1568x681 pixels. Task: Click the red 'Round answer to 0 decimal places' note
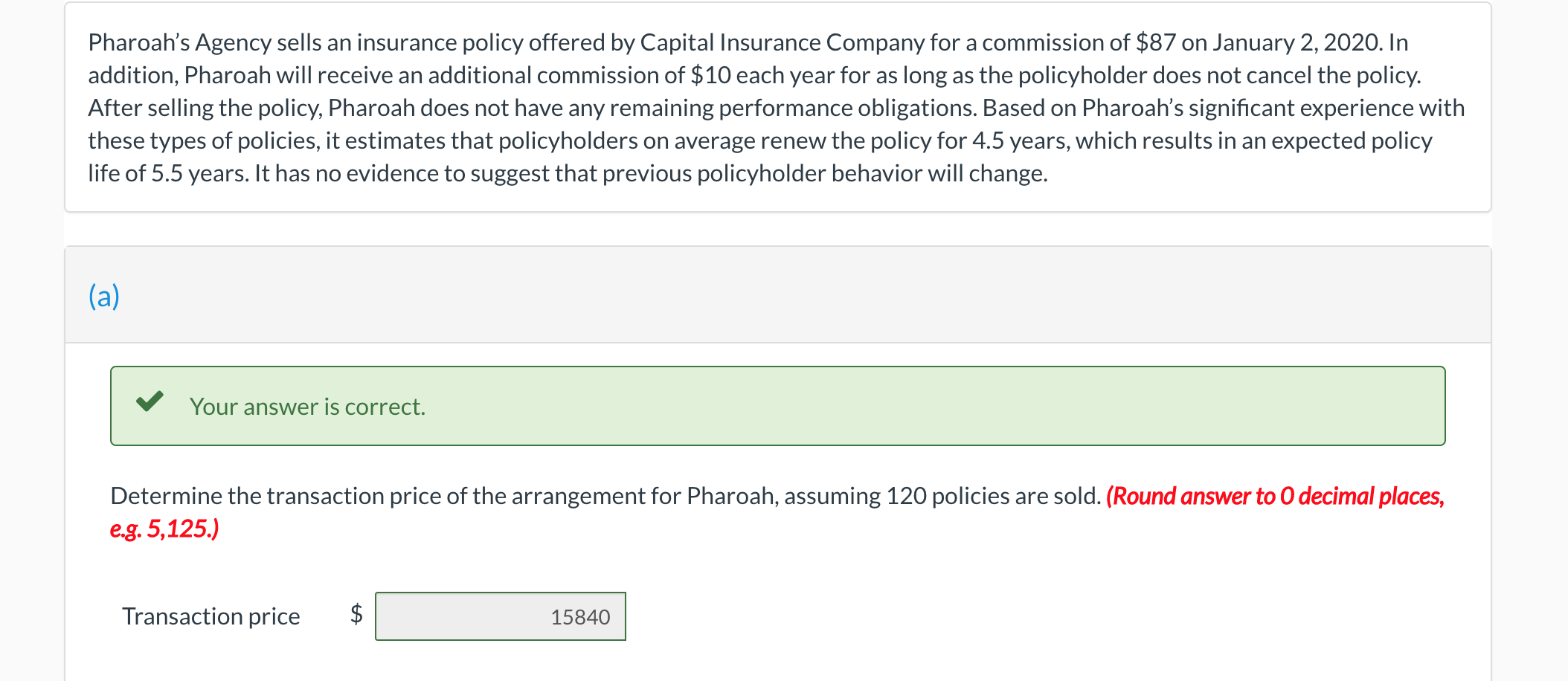coord(1274,496)
